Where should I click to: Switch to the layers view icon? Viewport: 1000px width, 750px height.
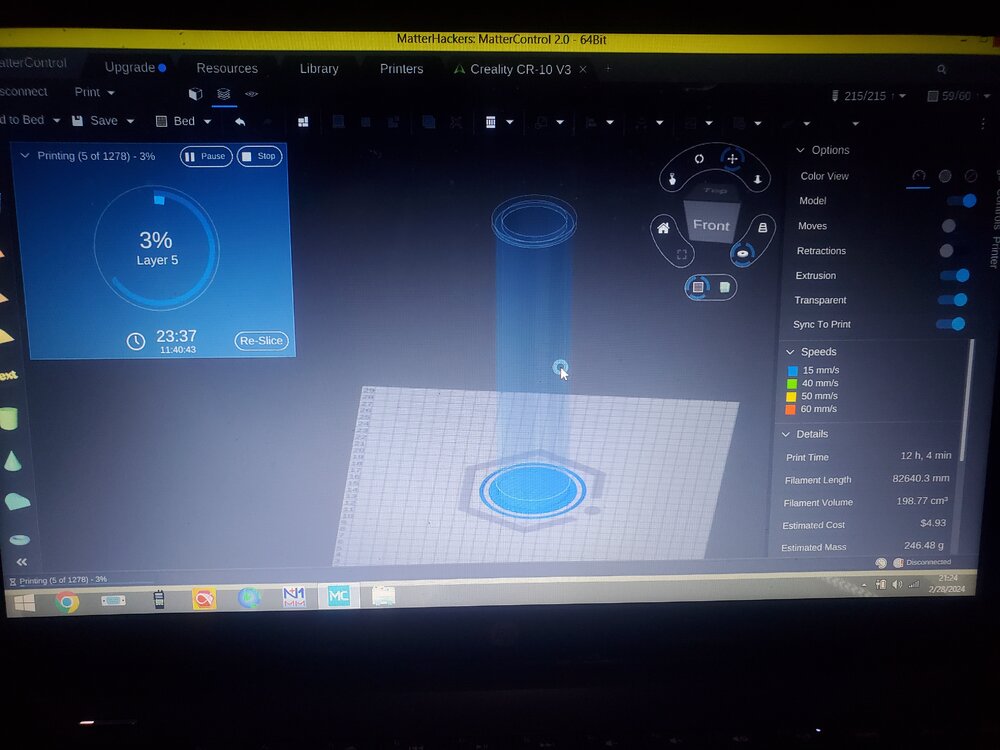(x=223, y=94)
